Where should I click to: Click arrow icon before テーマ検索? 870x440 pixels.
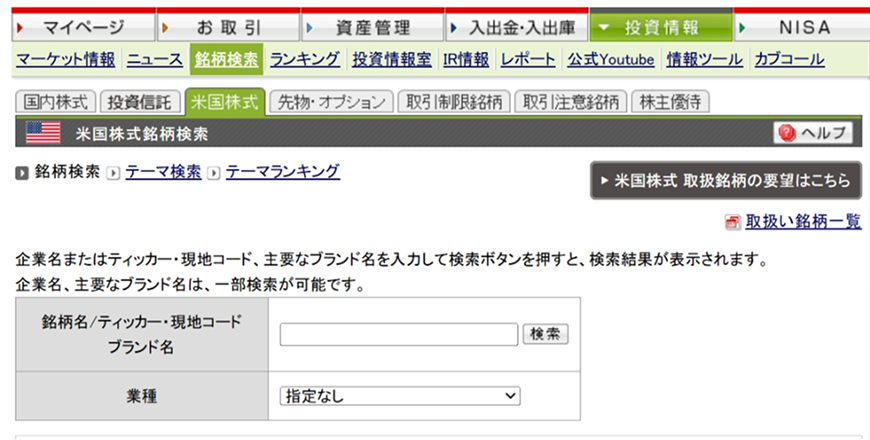point(113,173)
